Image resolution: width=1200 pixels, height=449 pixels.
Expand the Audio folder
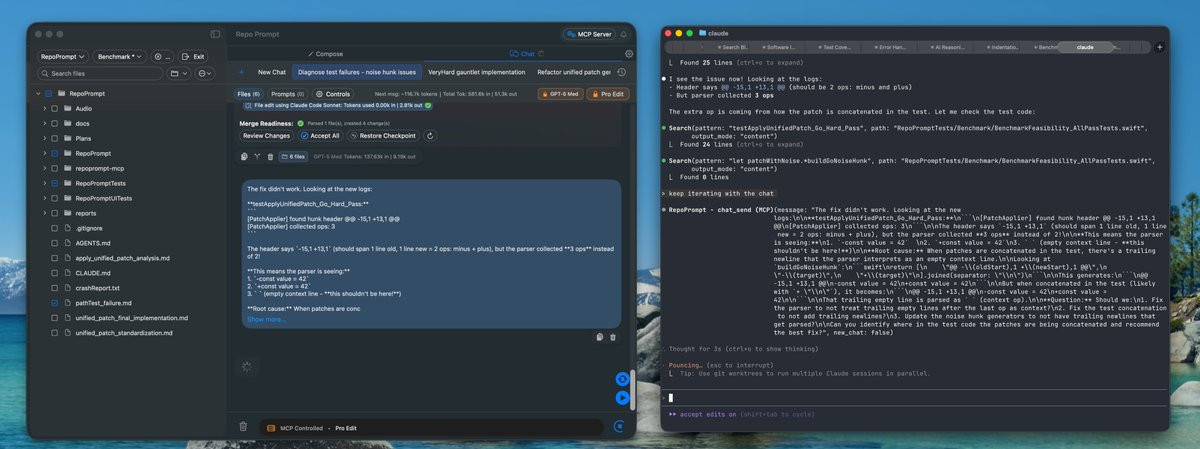click(x=43, y=108)
